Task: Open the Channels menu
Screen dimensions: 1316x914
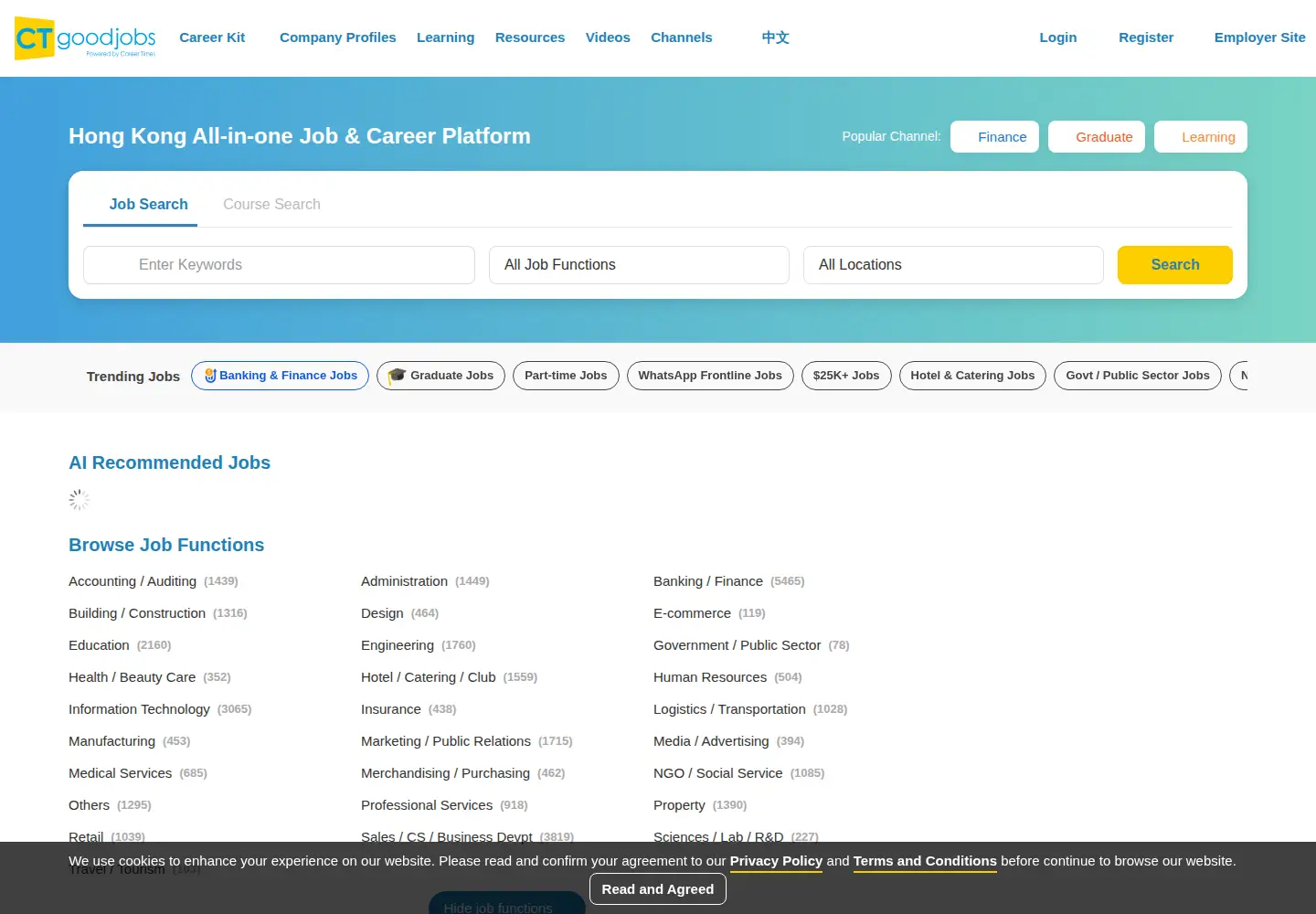Action: point(681,37)
